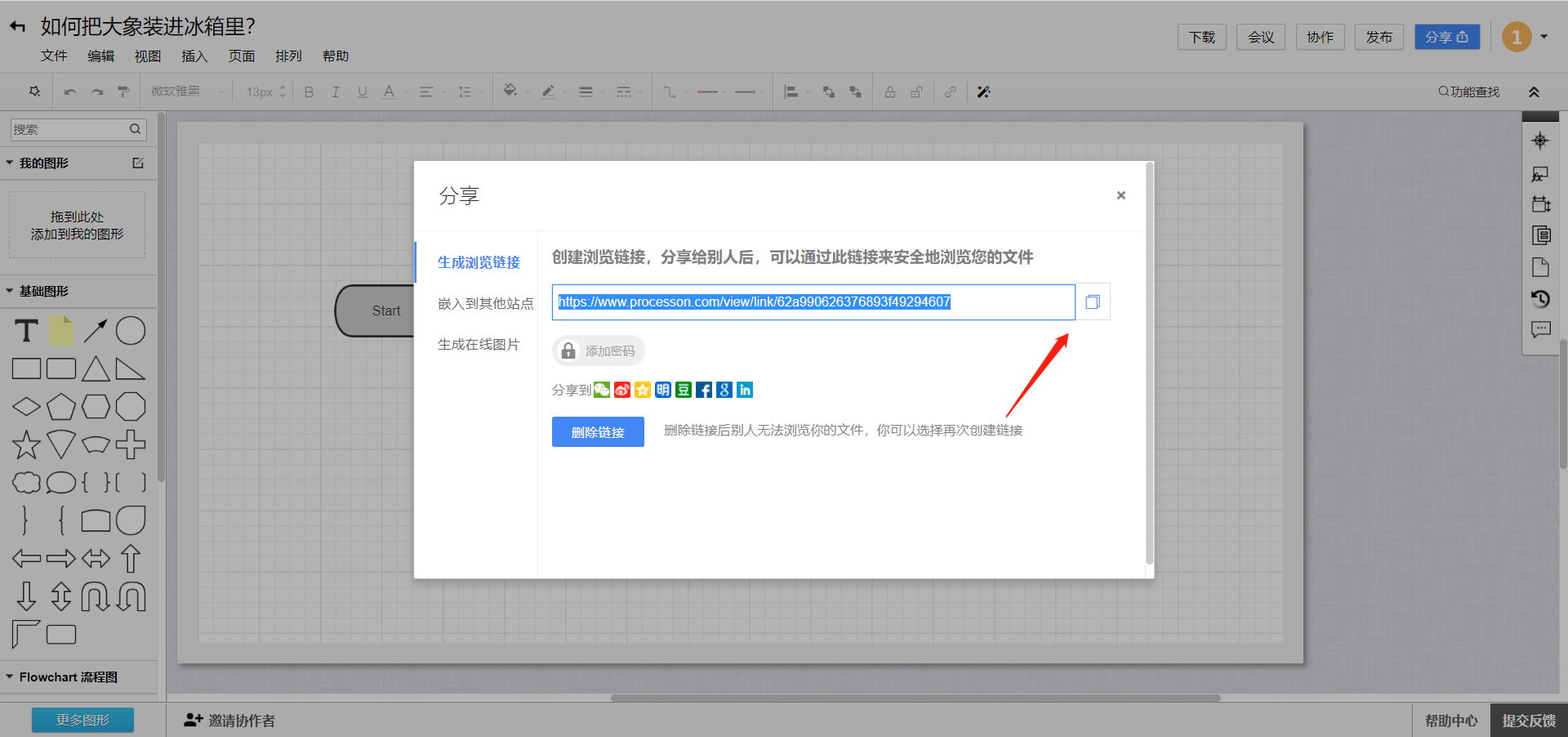Share via Weibo icon
The image size is (1568, 737).
tap(622, 390)
